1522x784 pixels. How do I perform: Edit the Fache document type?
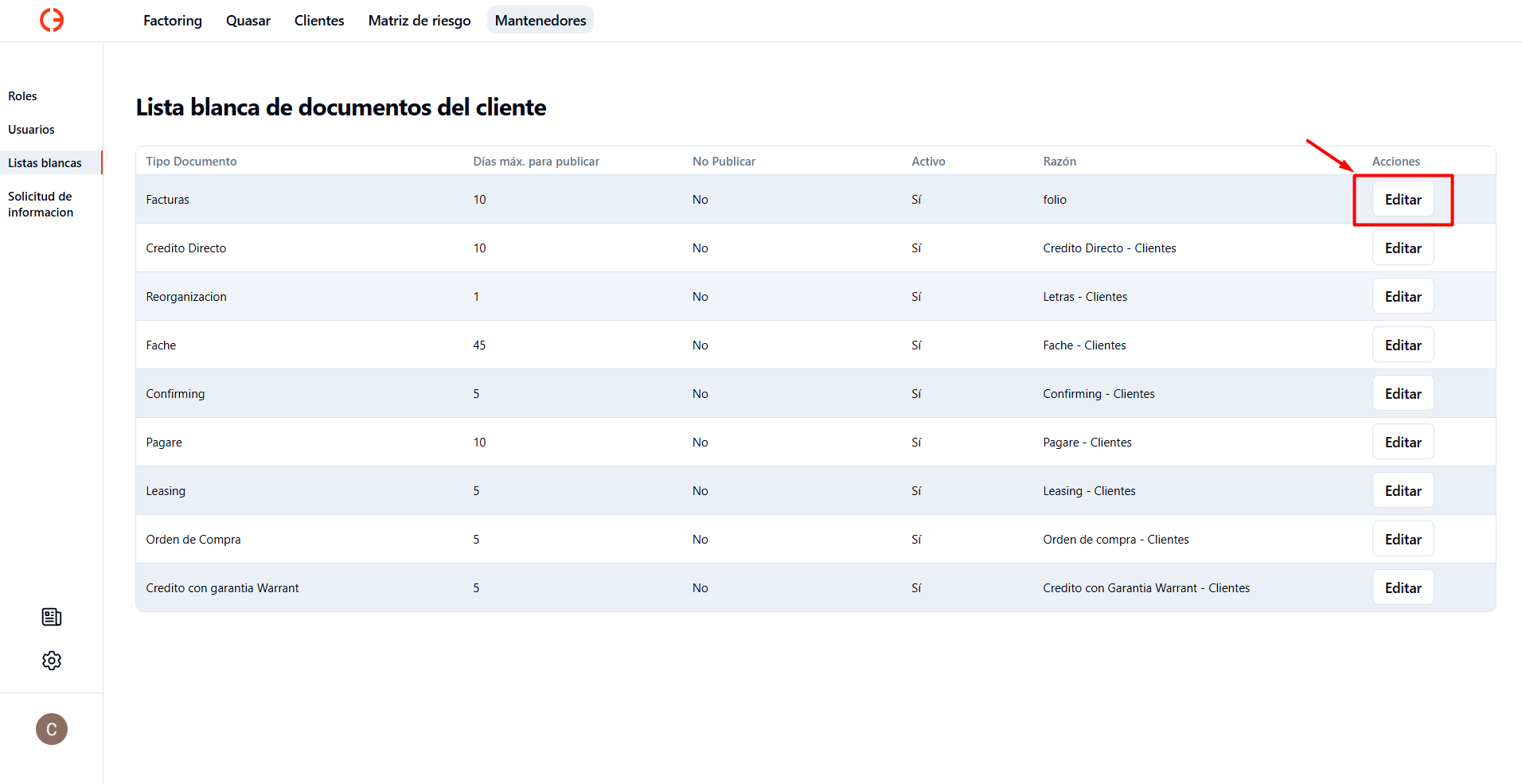click(1403, 345)
